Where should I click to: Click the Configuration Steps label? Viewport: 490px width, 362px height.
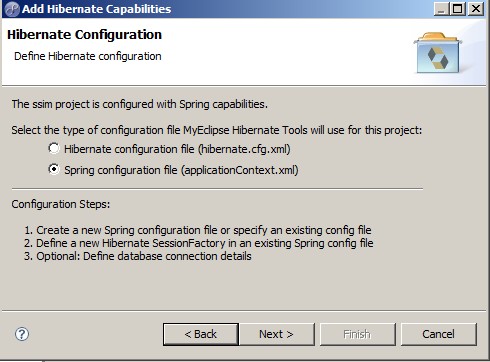61,204
